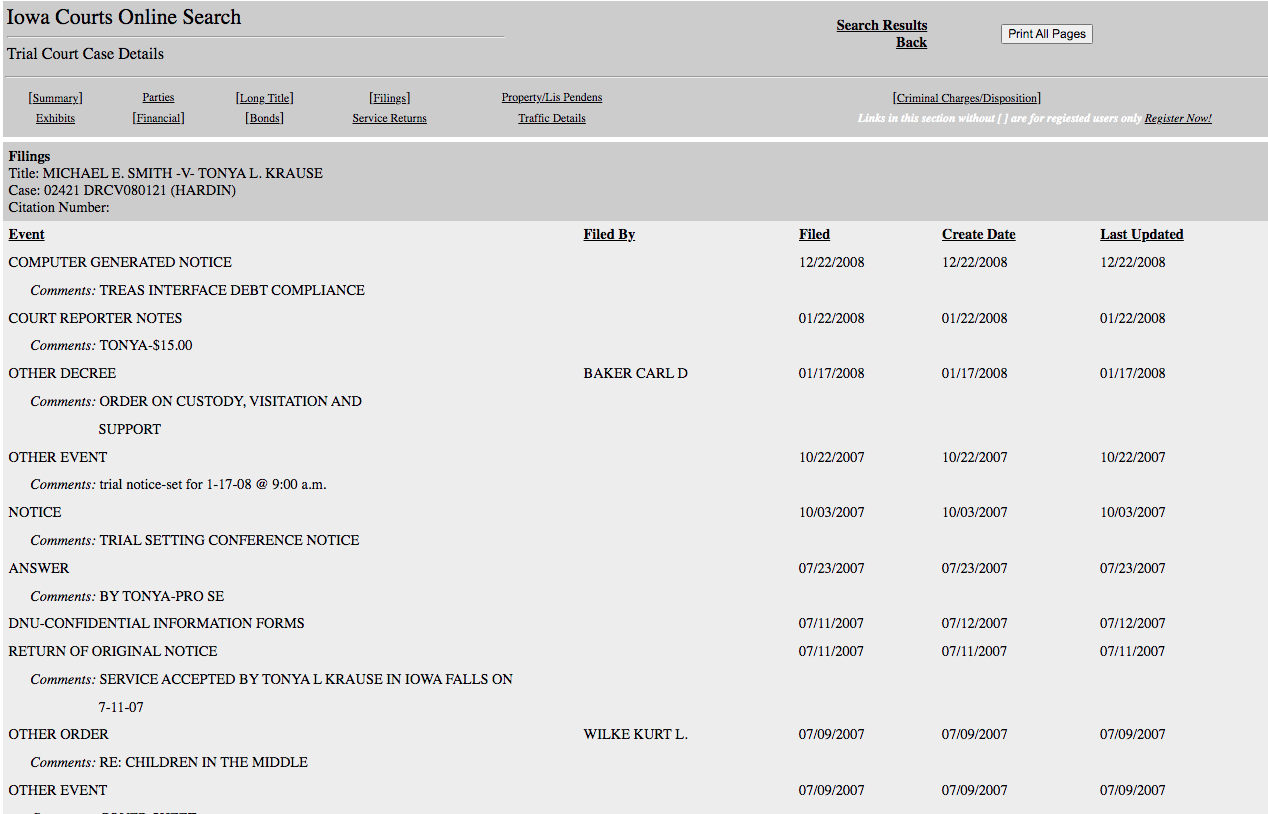The image size is (1268, 814).
Task: Open the Summary section link
Action: [55, 98]
